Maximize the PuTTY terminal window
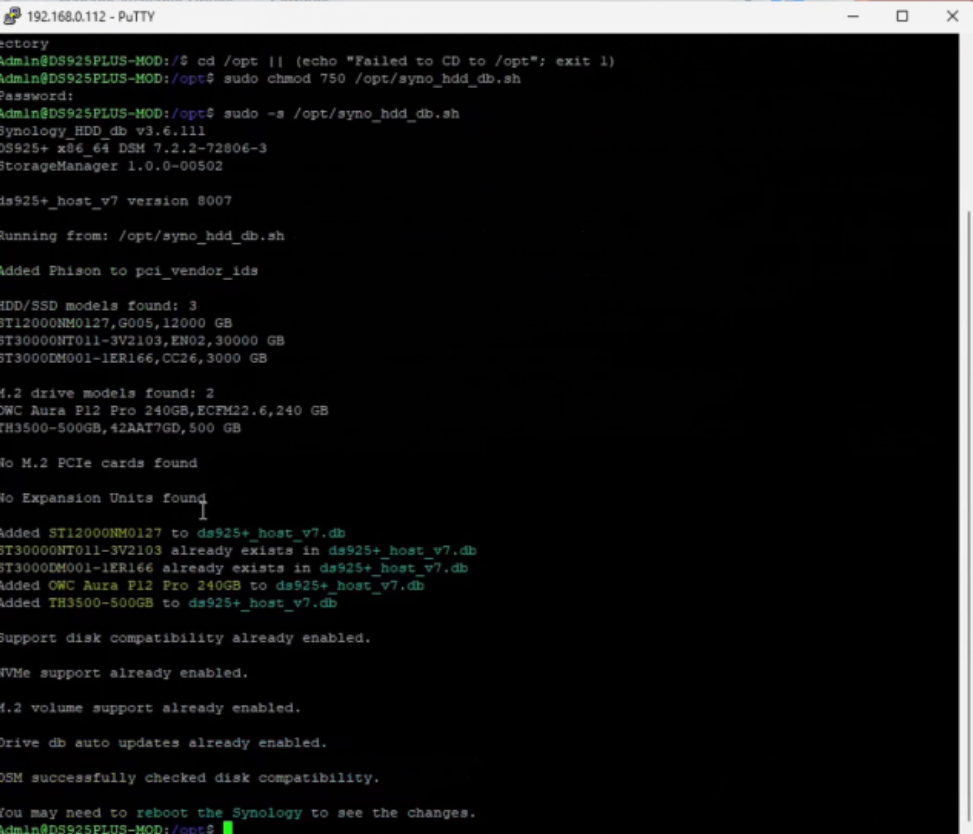 (902, 16)
